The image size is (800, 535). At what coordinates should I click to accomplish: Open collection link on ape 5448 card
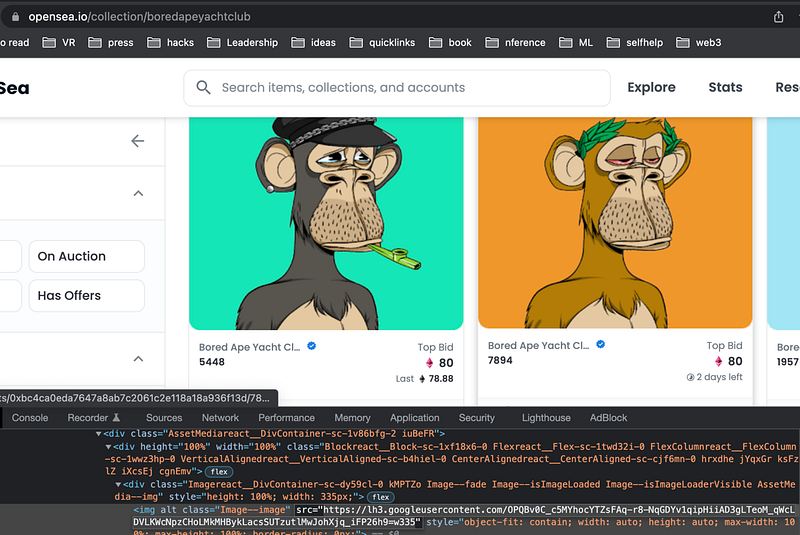[249, 347]
